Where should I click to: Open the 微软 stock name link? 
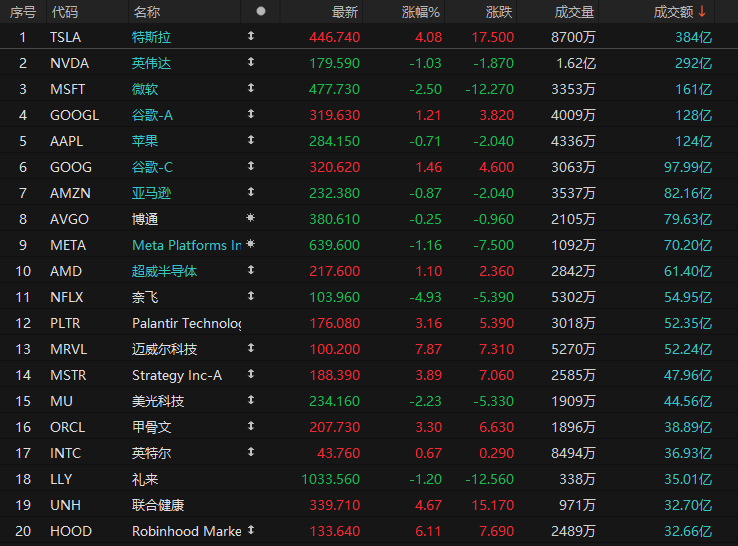point(145,89)
